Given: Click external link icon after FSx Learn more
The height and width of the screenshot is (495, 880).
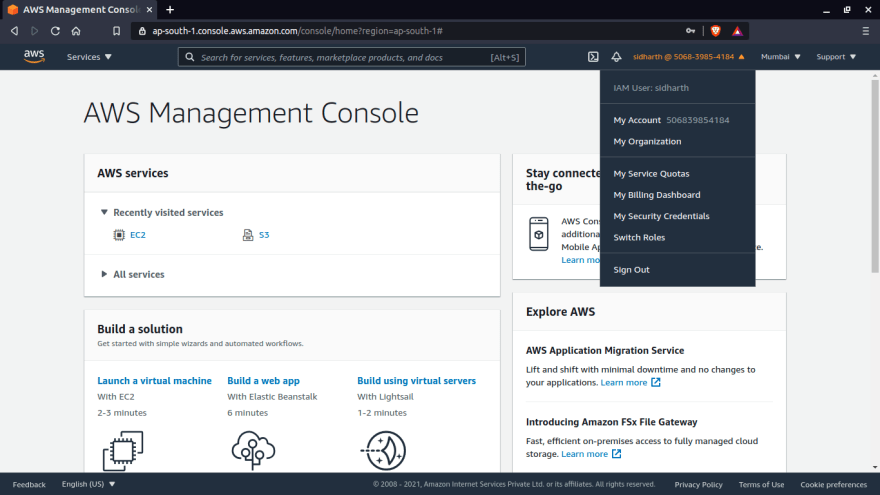Looking at the screenshot, I should [616, 453].
